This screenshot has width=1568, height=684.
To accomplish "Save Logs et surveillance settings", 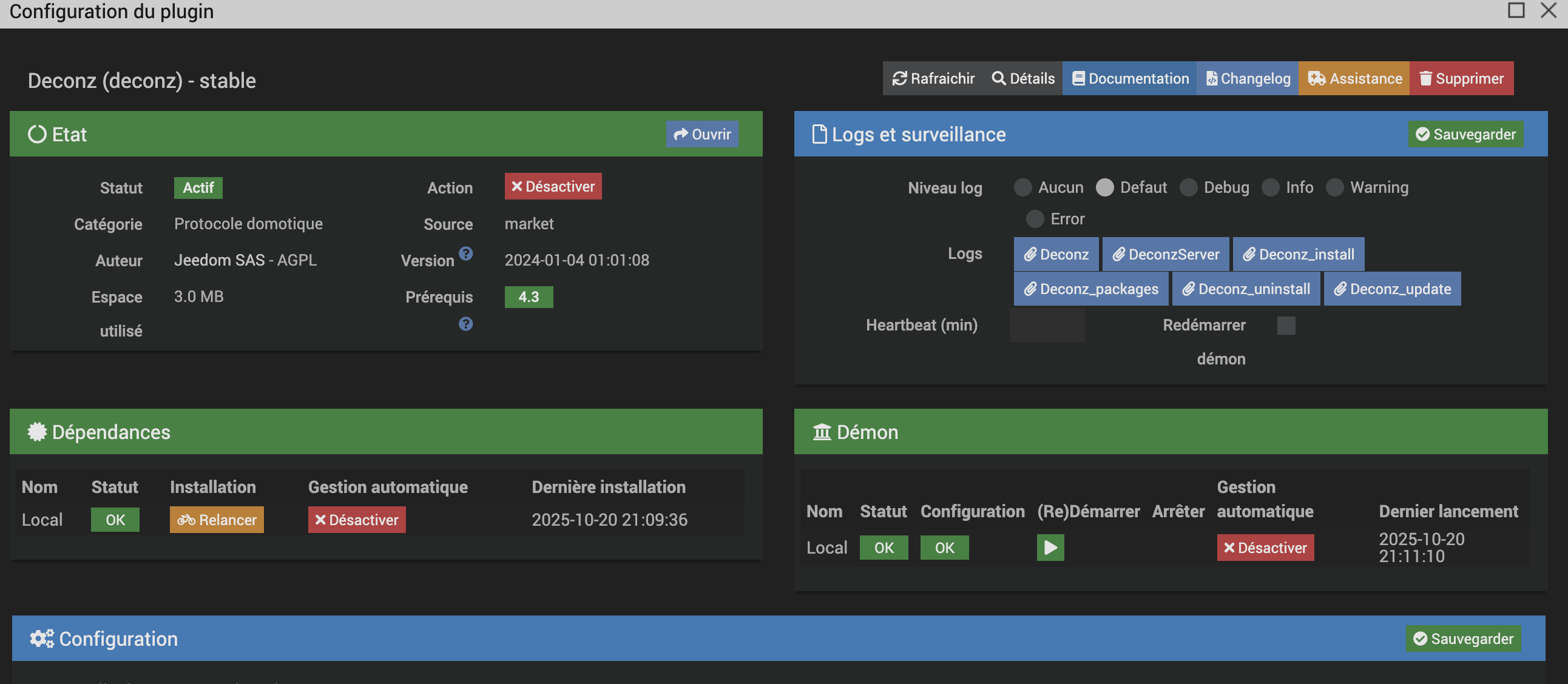I will (x=1465, y=135).
